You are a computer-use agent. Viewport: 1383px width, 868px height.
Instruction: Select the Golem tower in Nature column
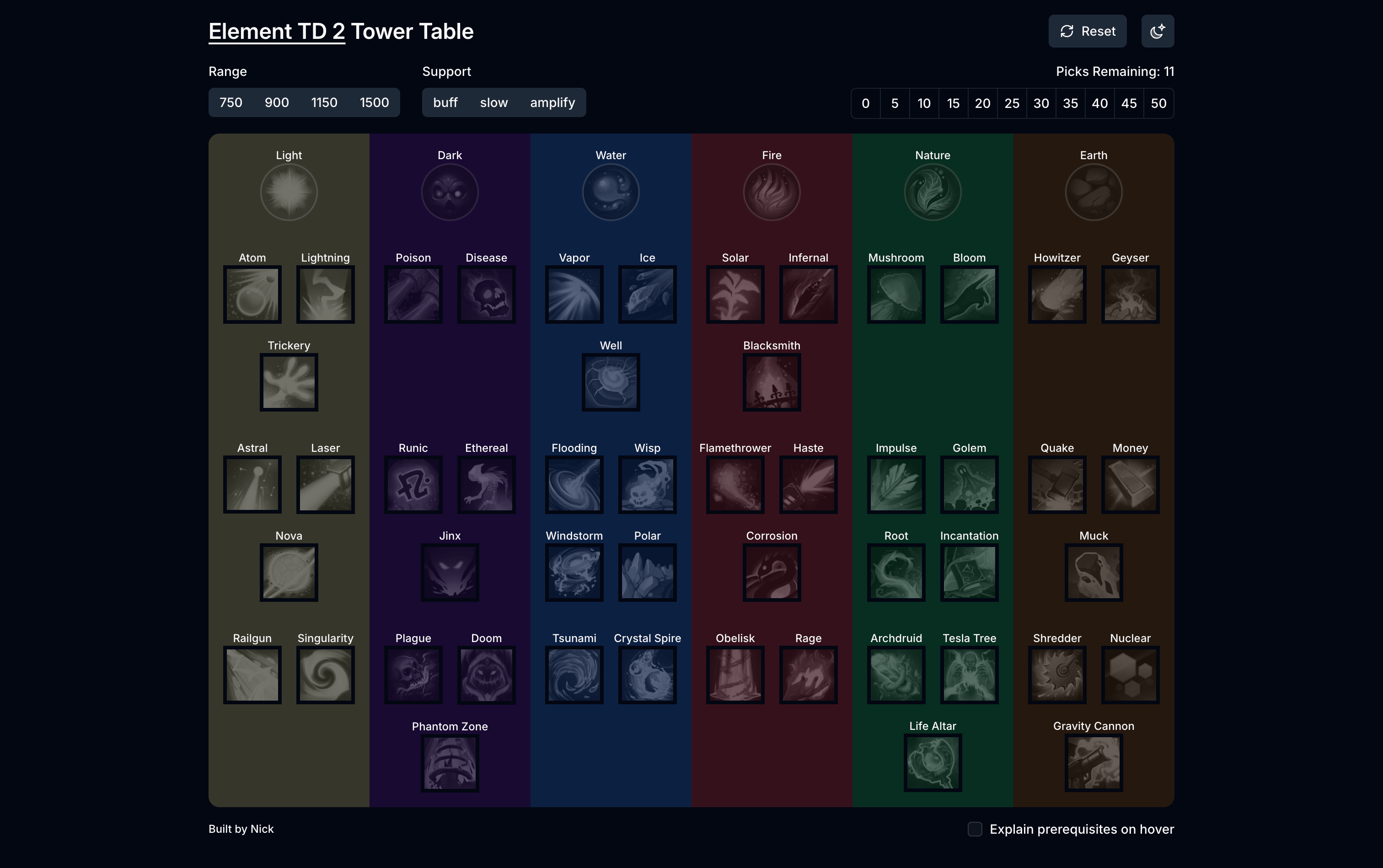point(969,484)
